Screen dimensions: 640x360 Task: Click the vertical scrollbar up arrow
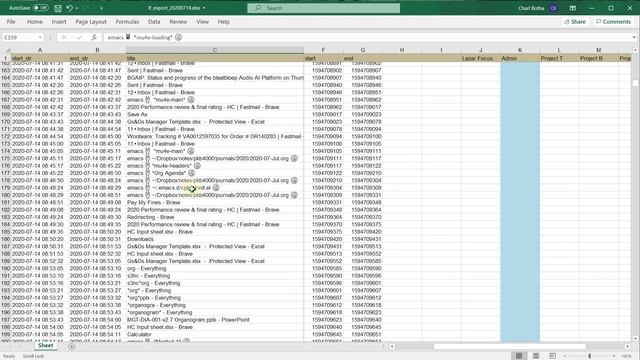coord(635,50)
